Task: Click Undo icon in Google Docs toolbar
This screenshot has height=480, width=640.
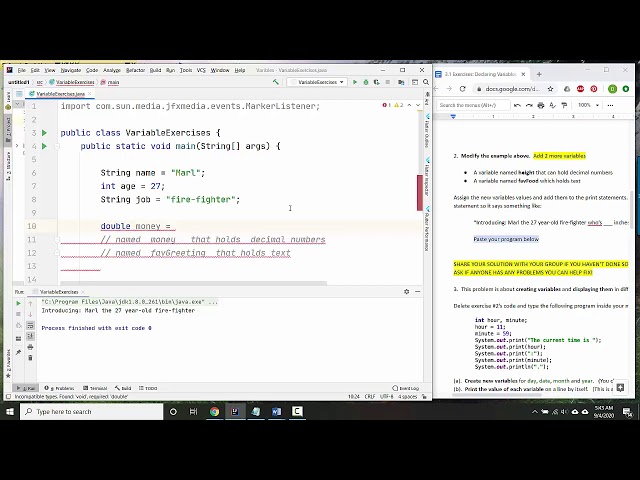Action: click(x=517, y=105)
